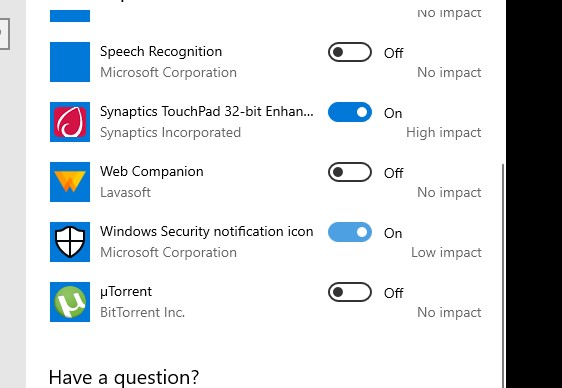Click the vertical scrollbar thumb
Screen dimensions: 562x388
tap(503, 276)
